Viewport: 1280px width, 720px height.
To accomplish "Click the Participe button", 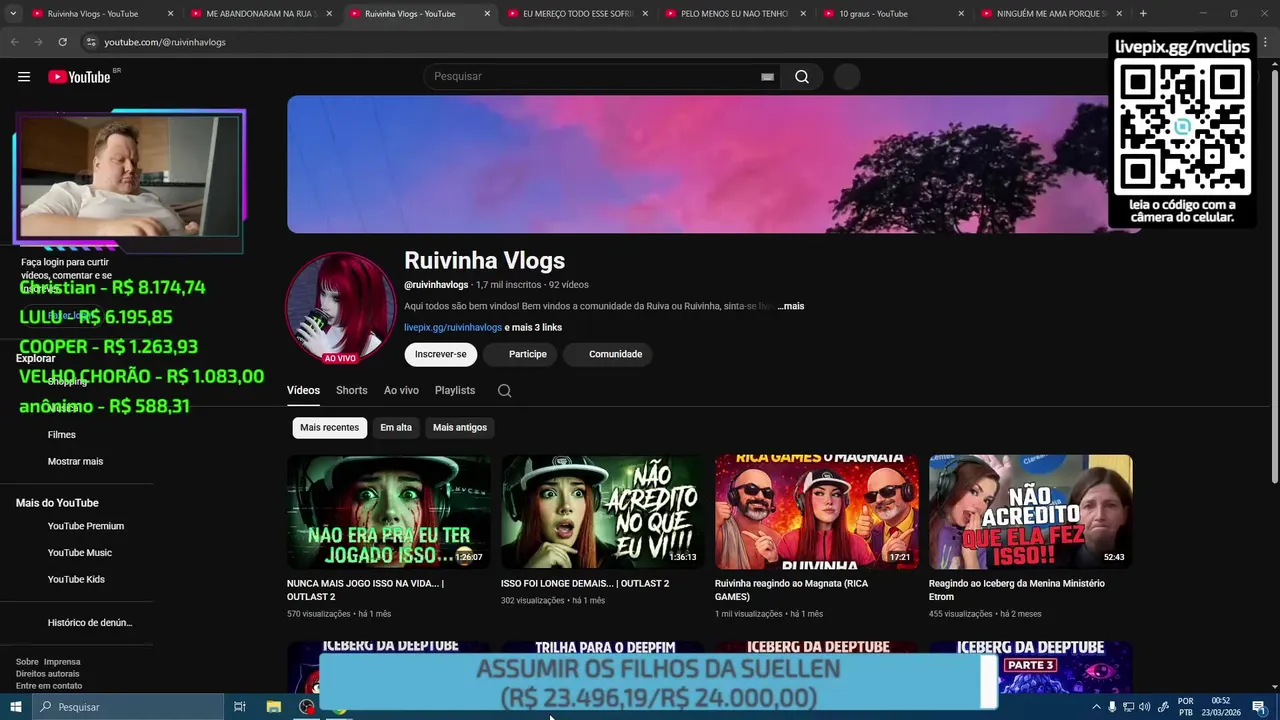I will [x=518, y=354].
